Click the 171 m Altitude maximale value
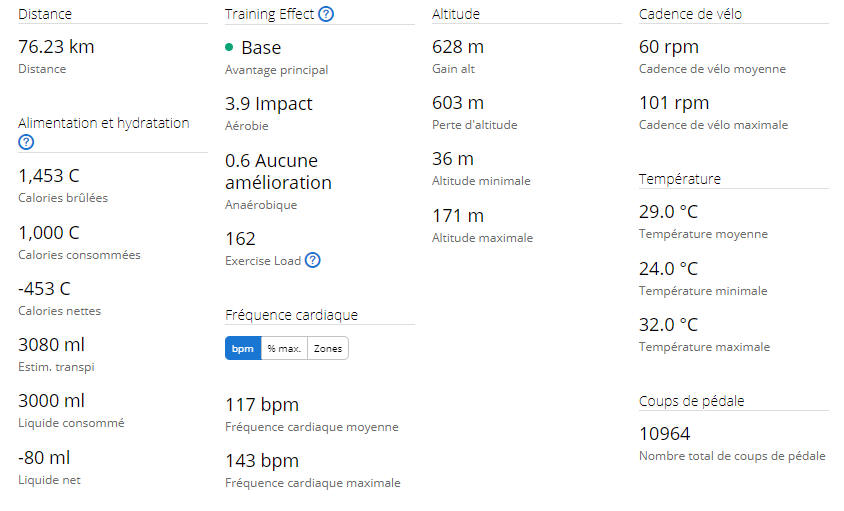Image resolution: width=844 pixels, height=511 pixels. [458, 216]
